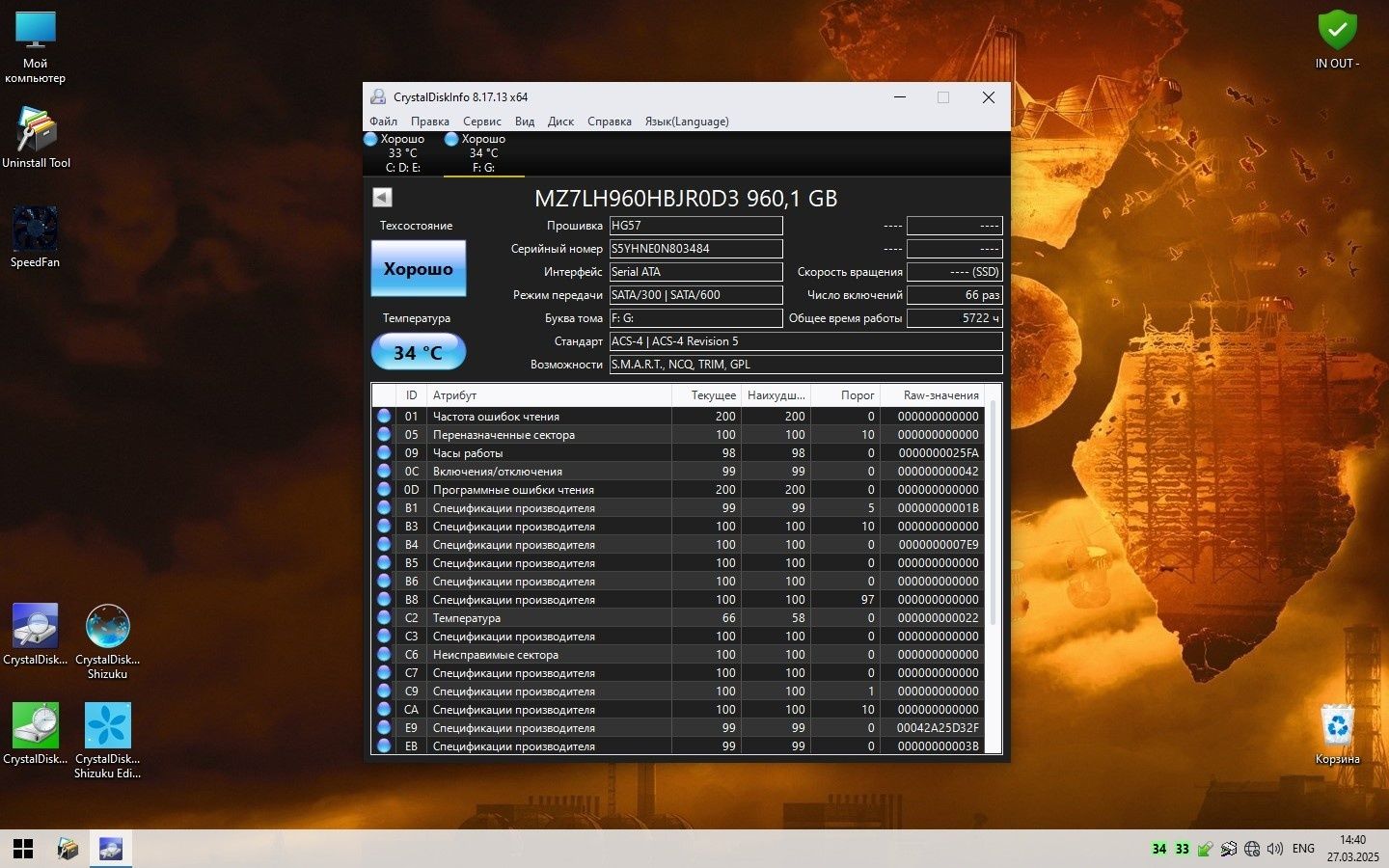This screenshot has width=1389, height=868.
Task: Click status orb for Температура C2 row
Action: pyautogui.click(x=384, y=618)
